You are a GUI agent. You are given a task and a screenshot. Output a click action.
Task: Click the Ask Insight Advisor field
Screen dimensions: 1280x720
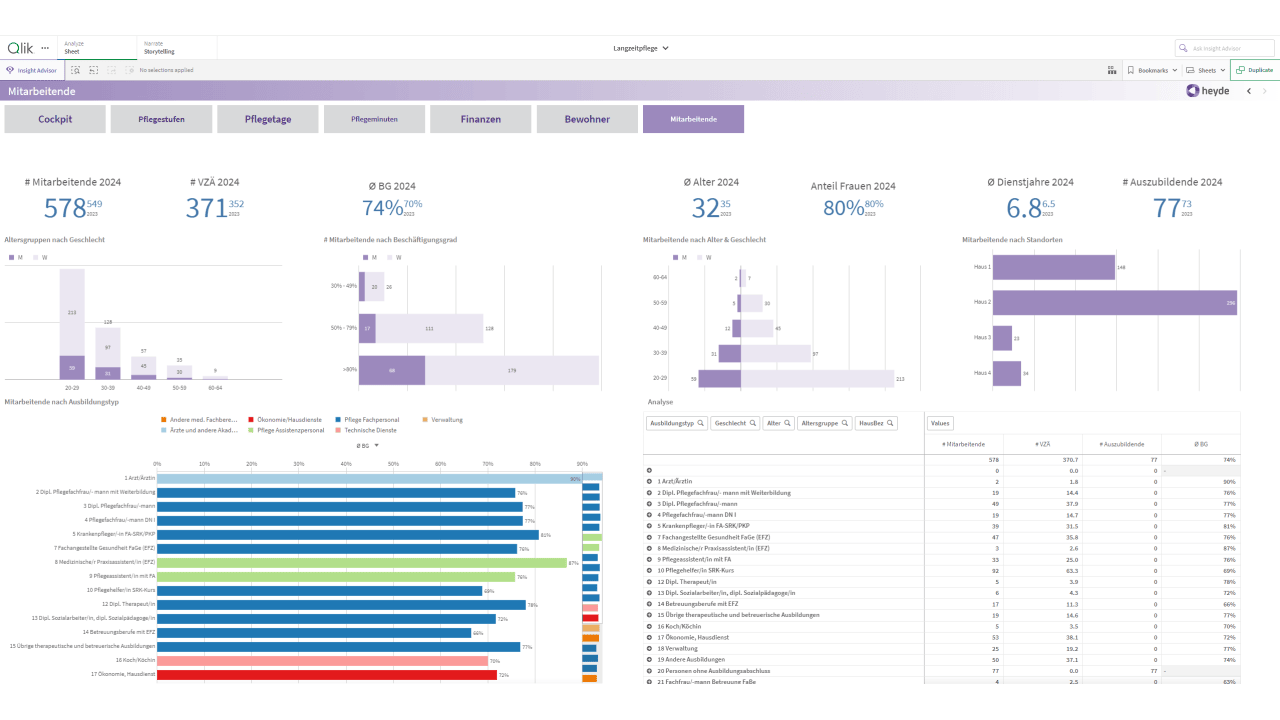(x=1223, y=48)
